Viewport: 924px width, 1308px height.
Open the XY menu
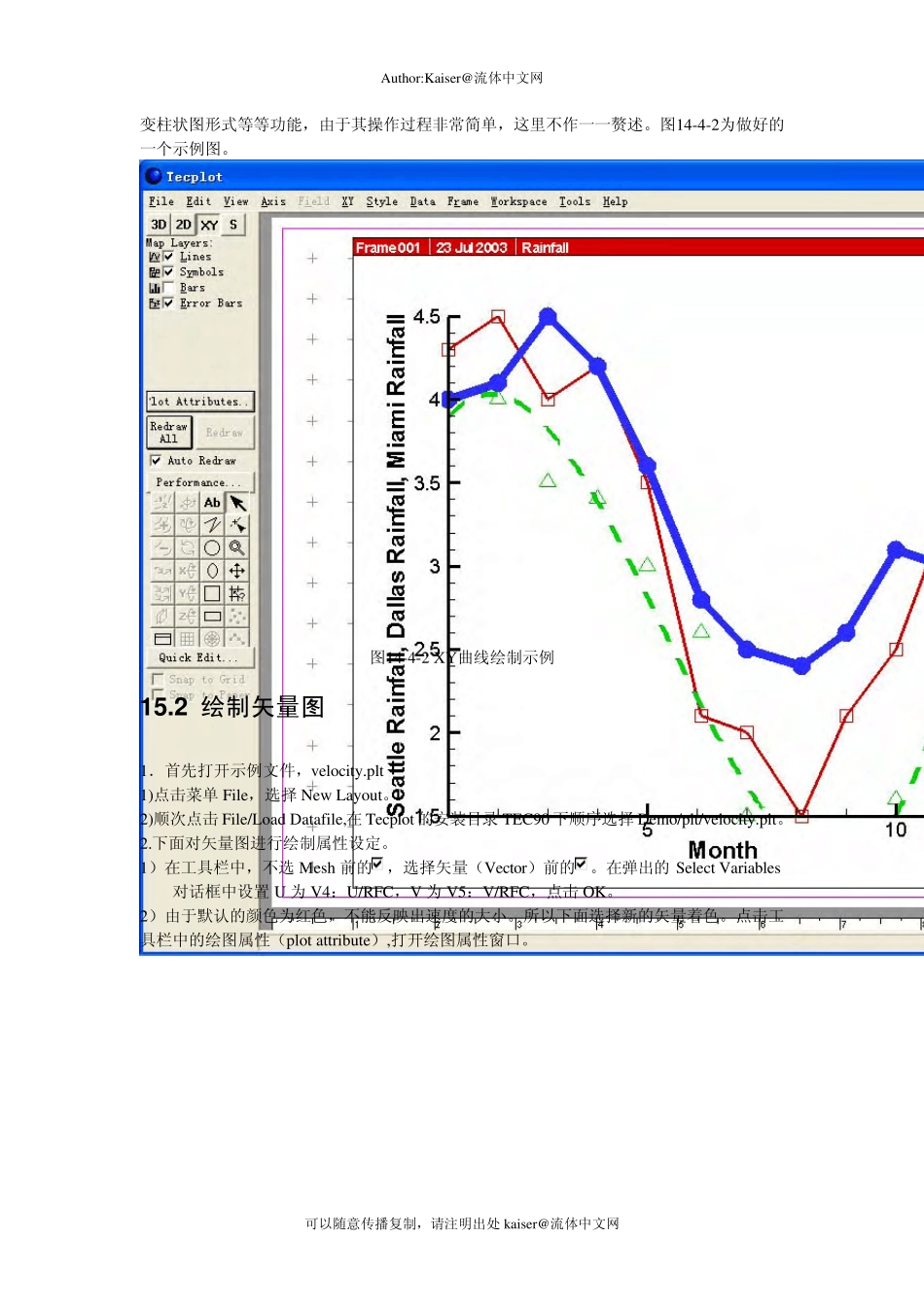(347, 201)
